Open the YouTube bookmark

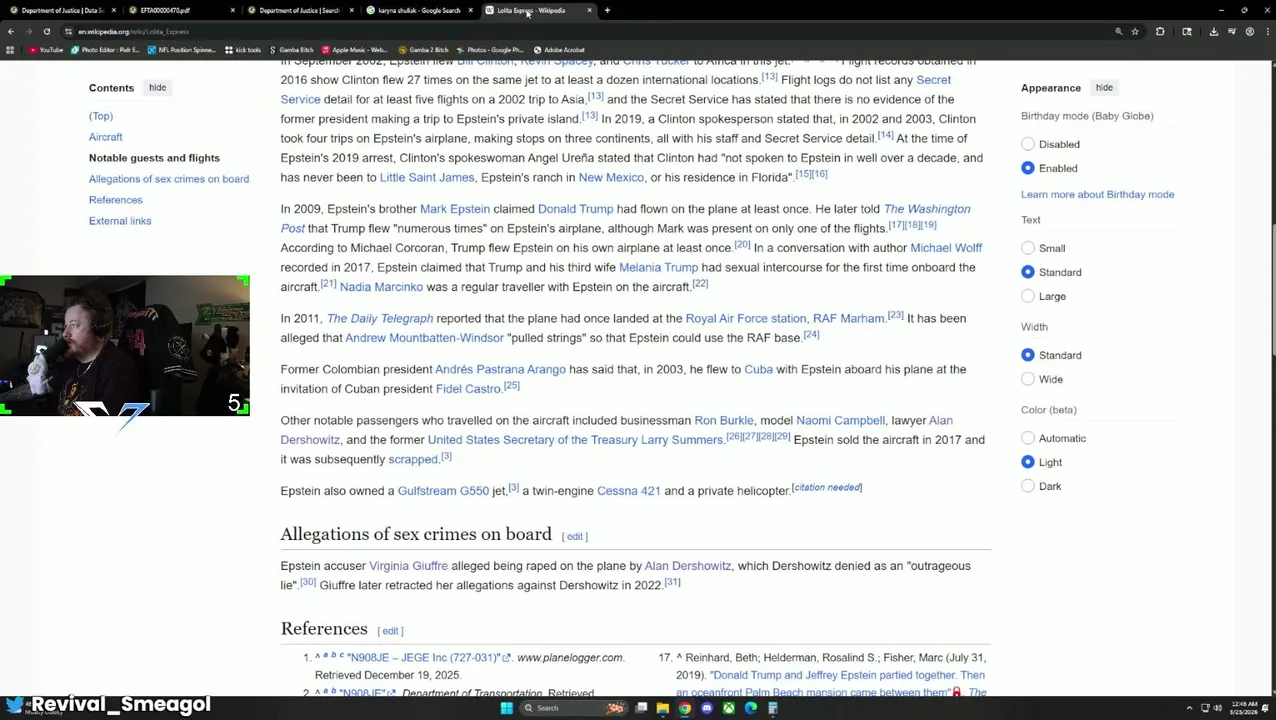[x=46, y=49]
